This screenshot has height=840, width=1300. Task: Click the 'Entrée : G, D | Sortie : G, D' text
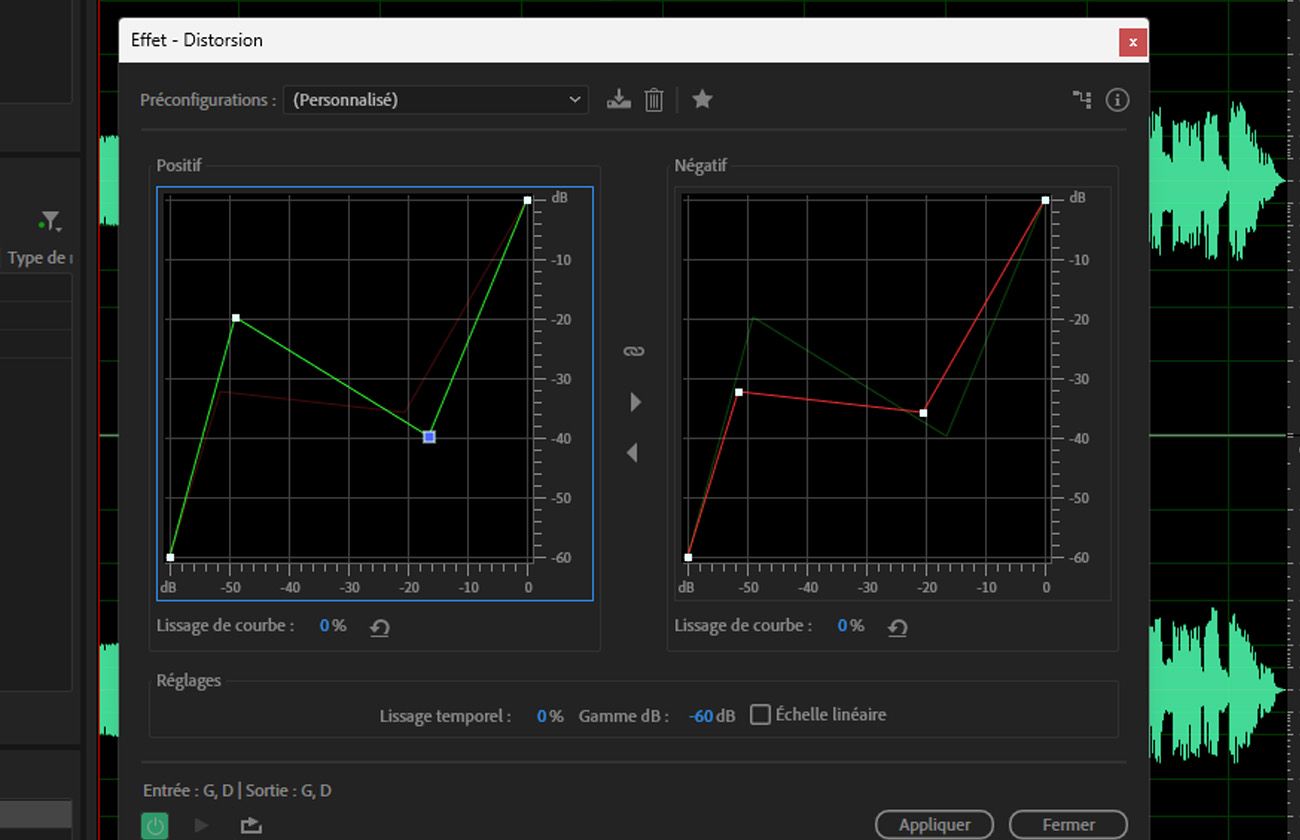pos(237,791)
